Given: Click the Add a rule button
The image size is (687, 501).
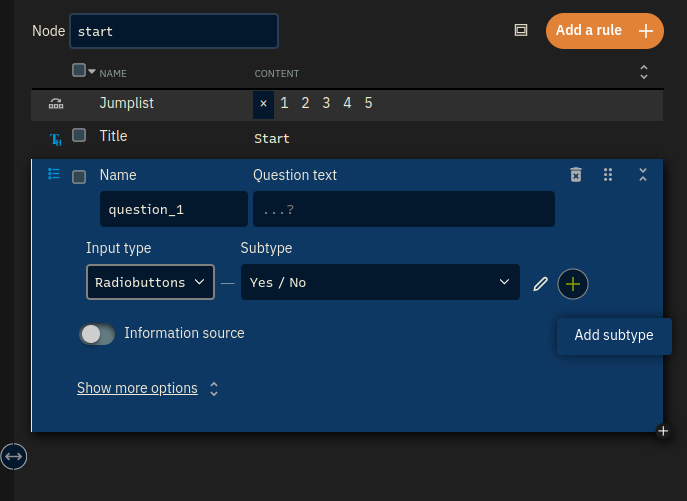Looking at the screenshot, I should (605, 31).
